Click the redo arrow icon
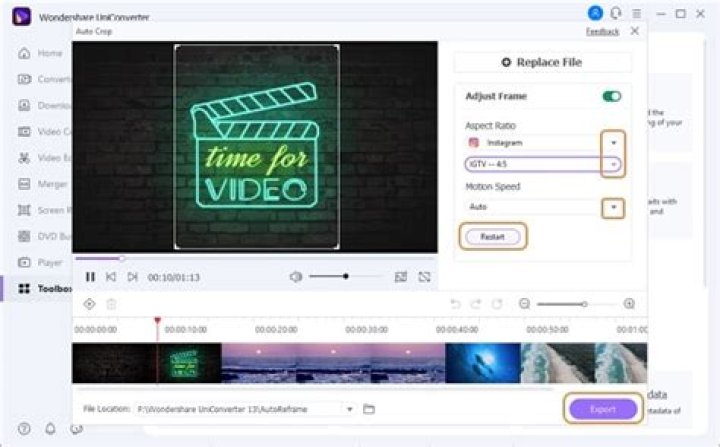This screenshot has height=447, width=720. coord(476,304)
